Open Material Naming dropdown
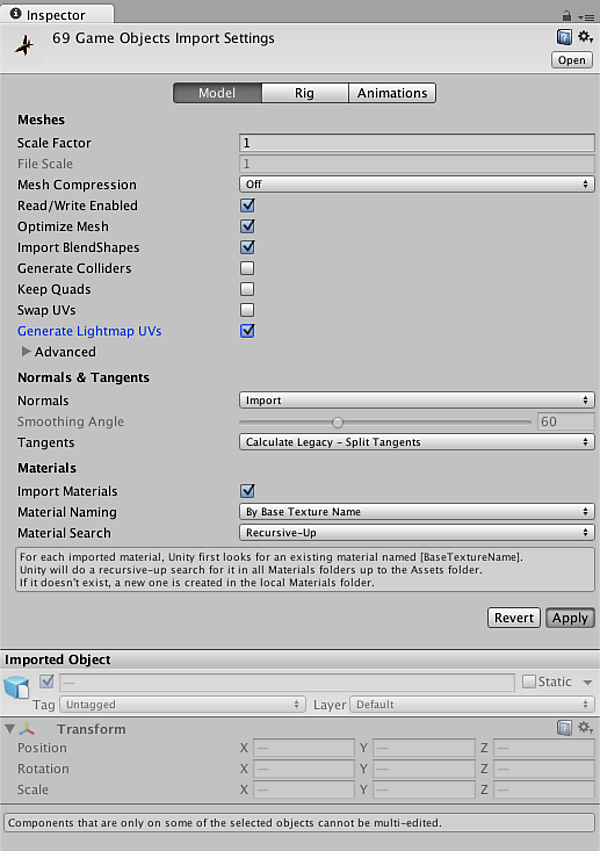 [417, 511]
